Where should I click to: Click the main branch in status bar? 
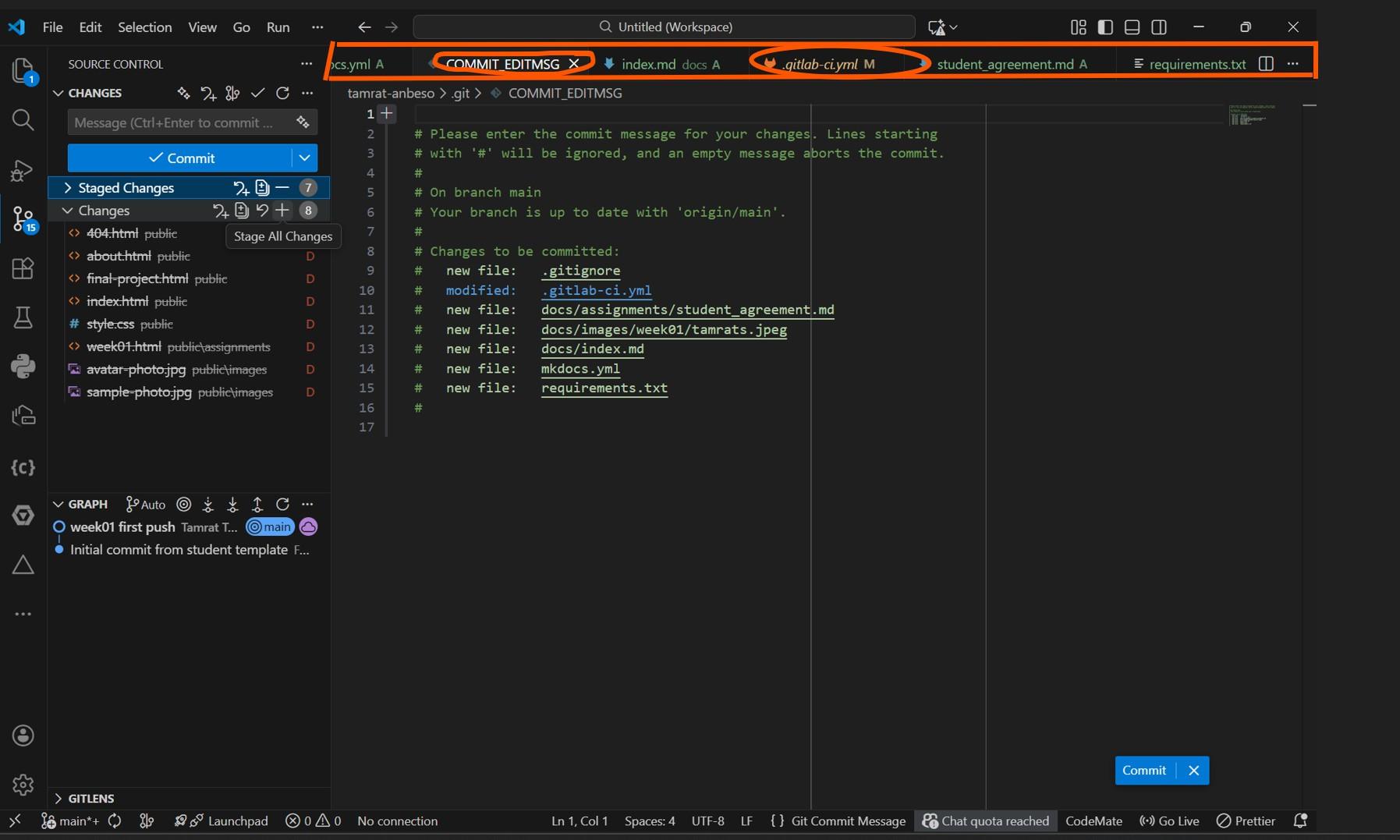[x=70, y=821]
